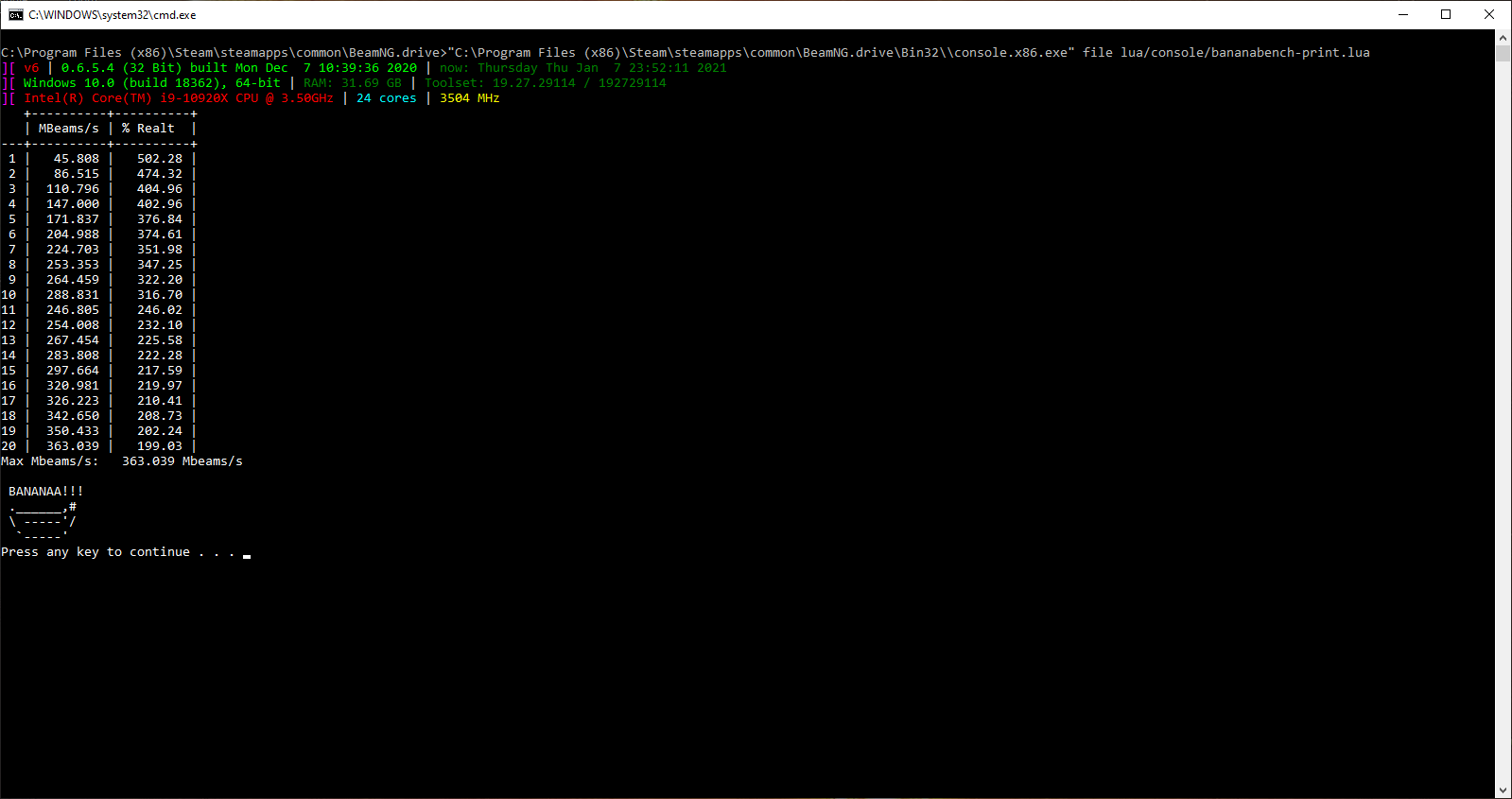Click the value 342.650 in row 18
The height and width of the screenshot is (799, 1512).
[x=73, y=416]
